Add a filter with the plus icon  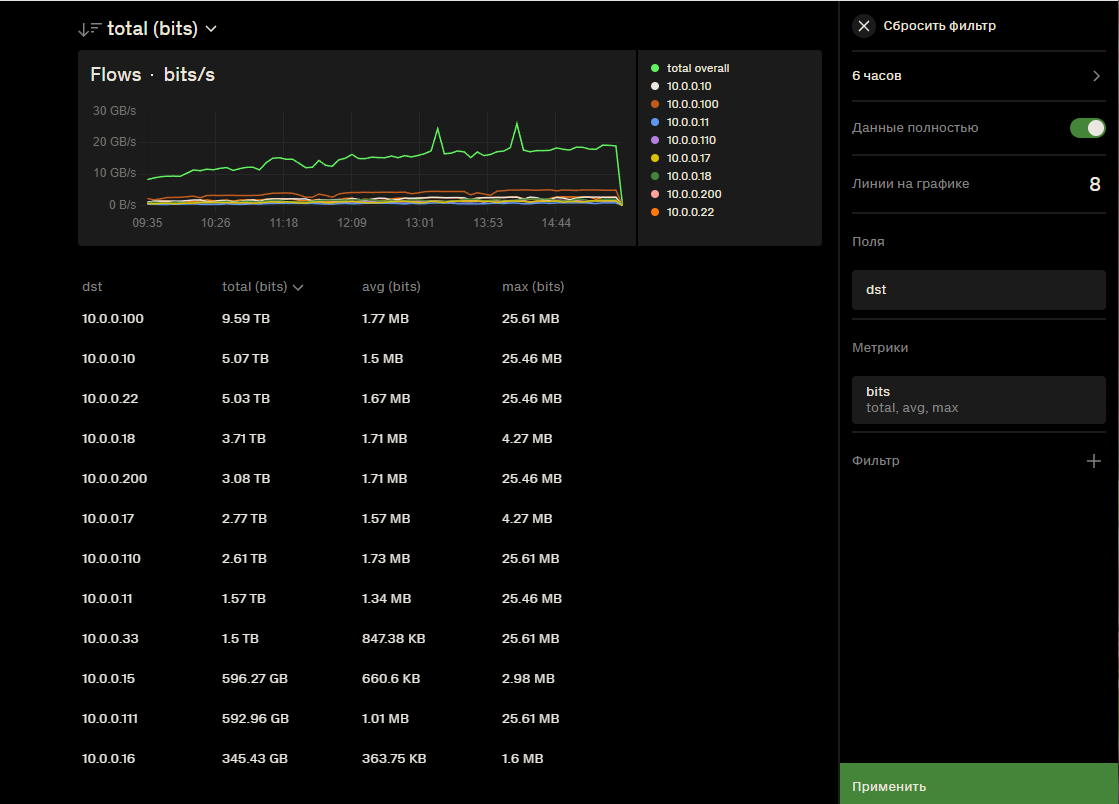[1094, 461]
